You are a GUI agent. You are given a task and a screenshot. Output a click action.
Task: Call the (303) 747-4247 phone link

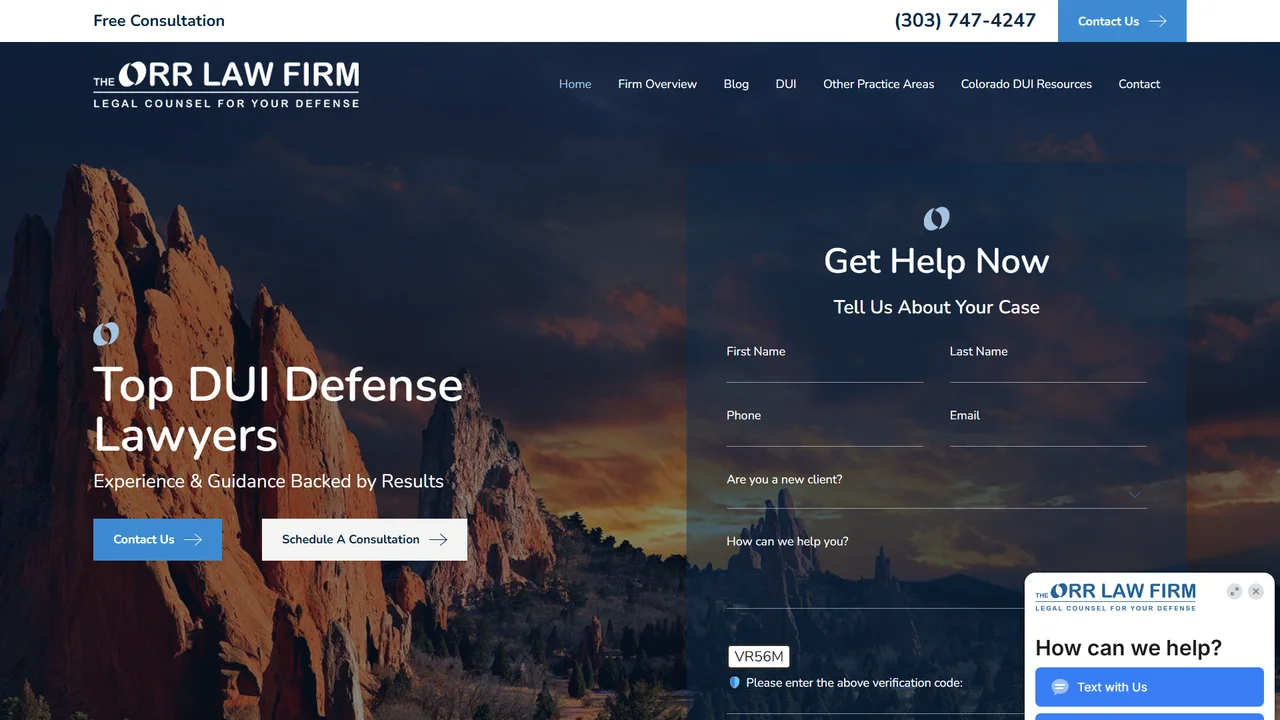coord(965,21)
